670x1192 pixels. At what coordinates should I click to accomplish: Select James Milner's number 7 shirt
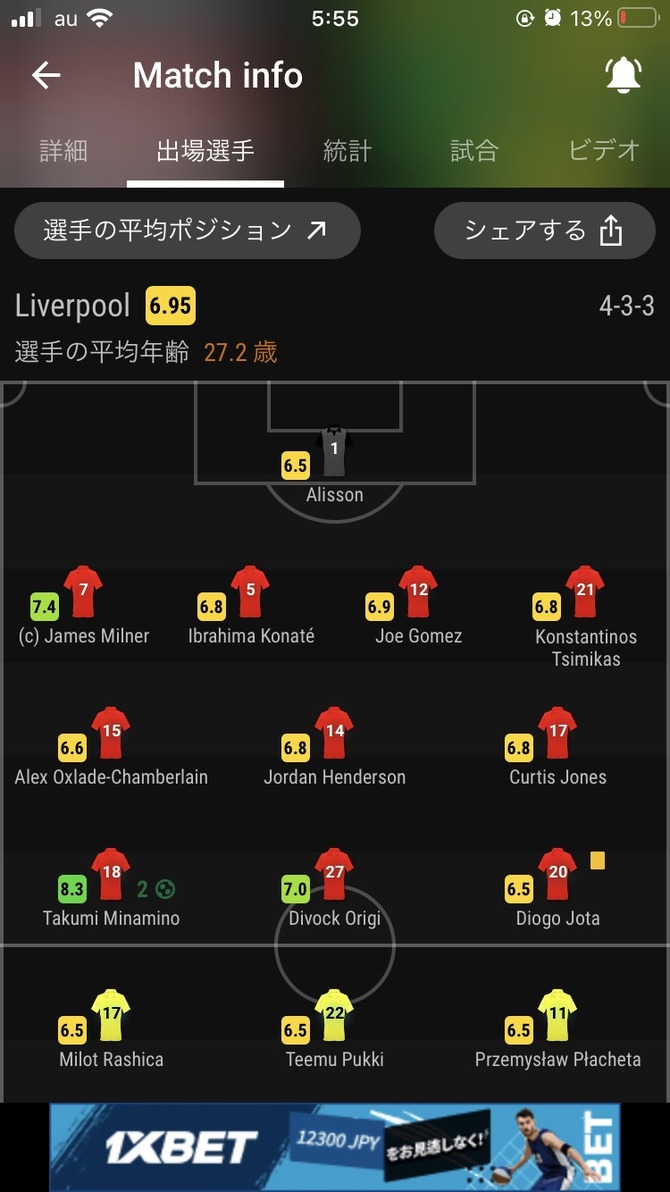tap(83, 591)
